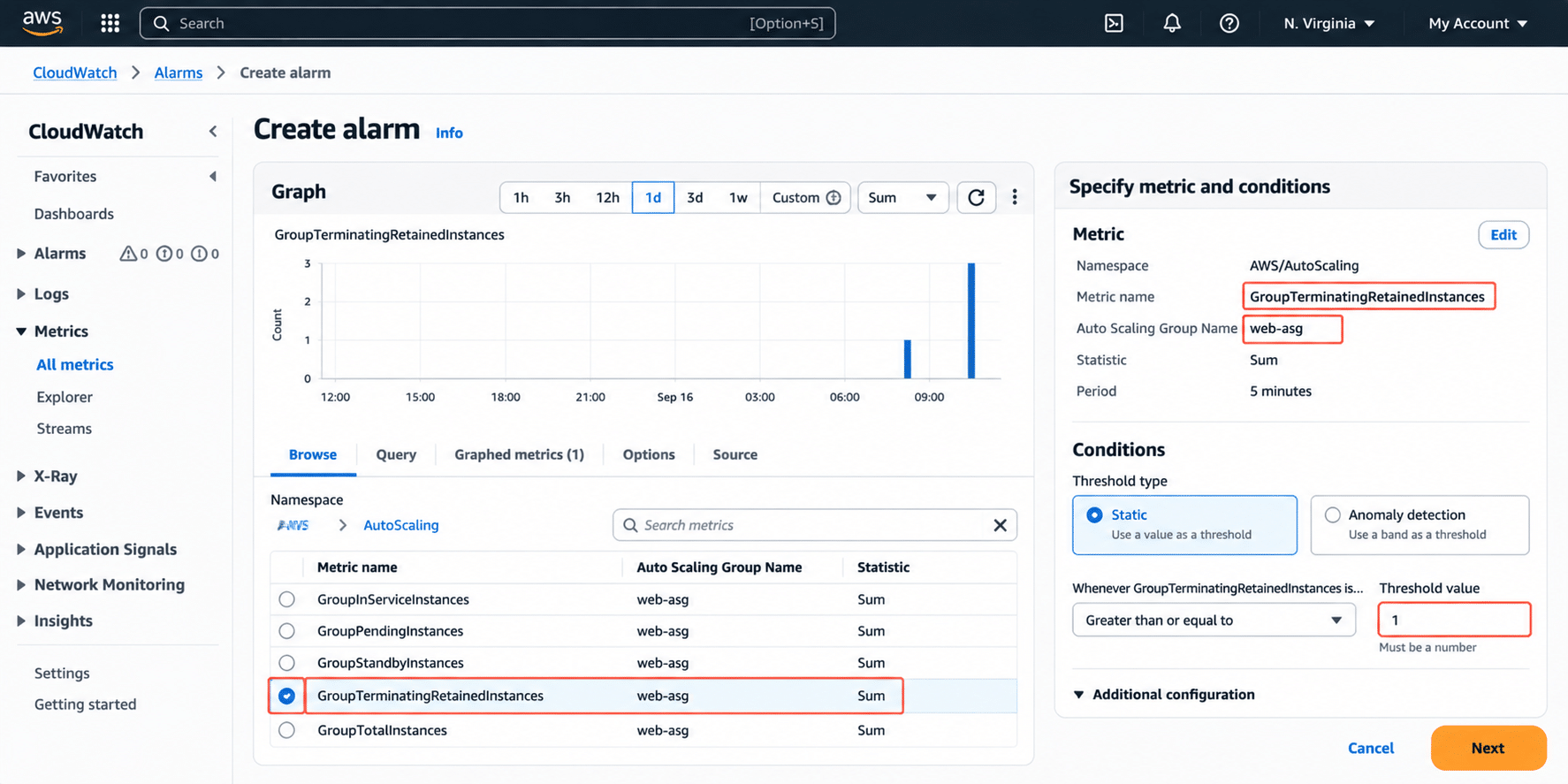Click the OK alarm count icon
The width and height of the screenshot is (1568, 784).
[x=164, y=254]
